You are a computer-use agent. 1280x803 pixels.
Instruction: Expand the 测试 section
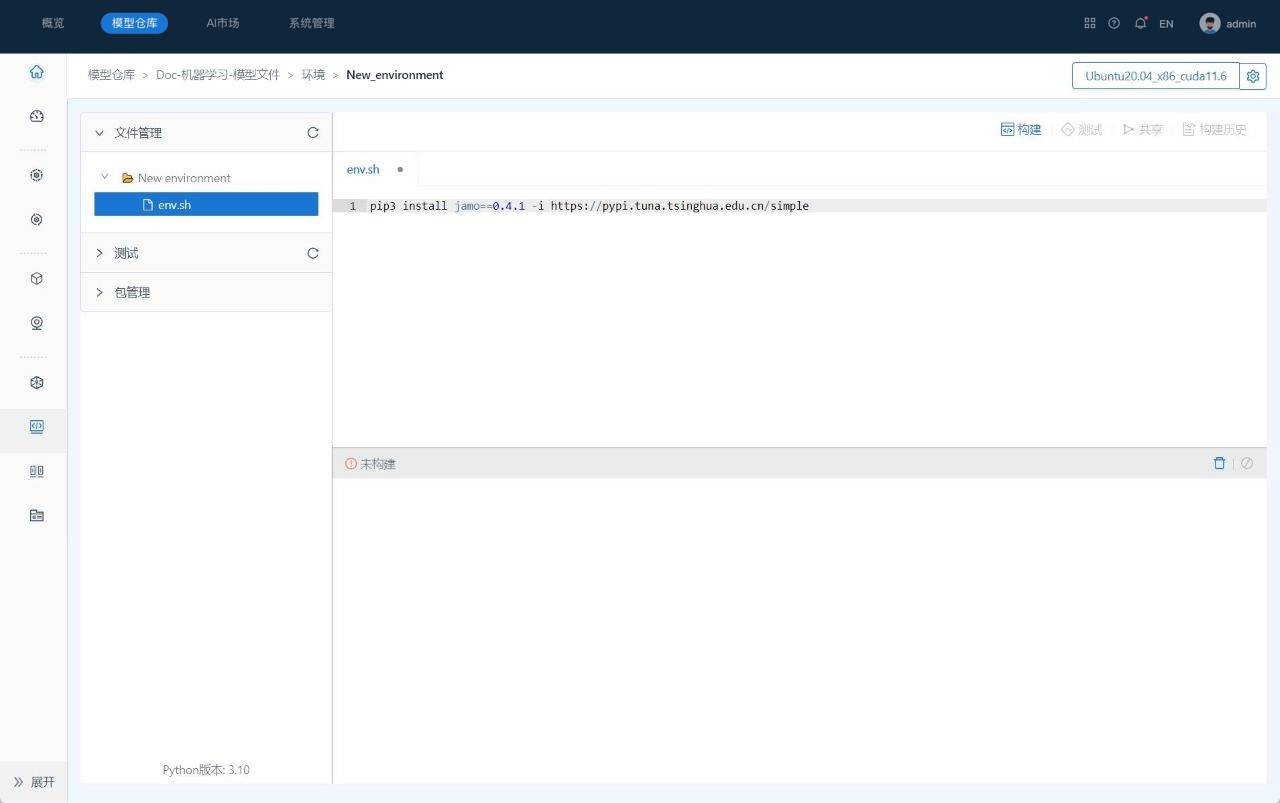point(99,253)
